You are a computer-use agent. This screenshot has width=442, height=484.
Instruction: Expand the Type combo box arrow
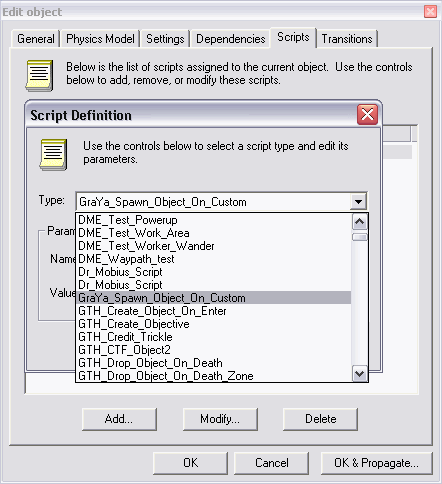(x=359, y=202)
